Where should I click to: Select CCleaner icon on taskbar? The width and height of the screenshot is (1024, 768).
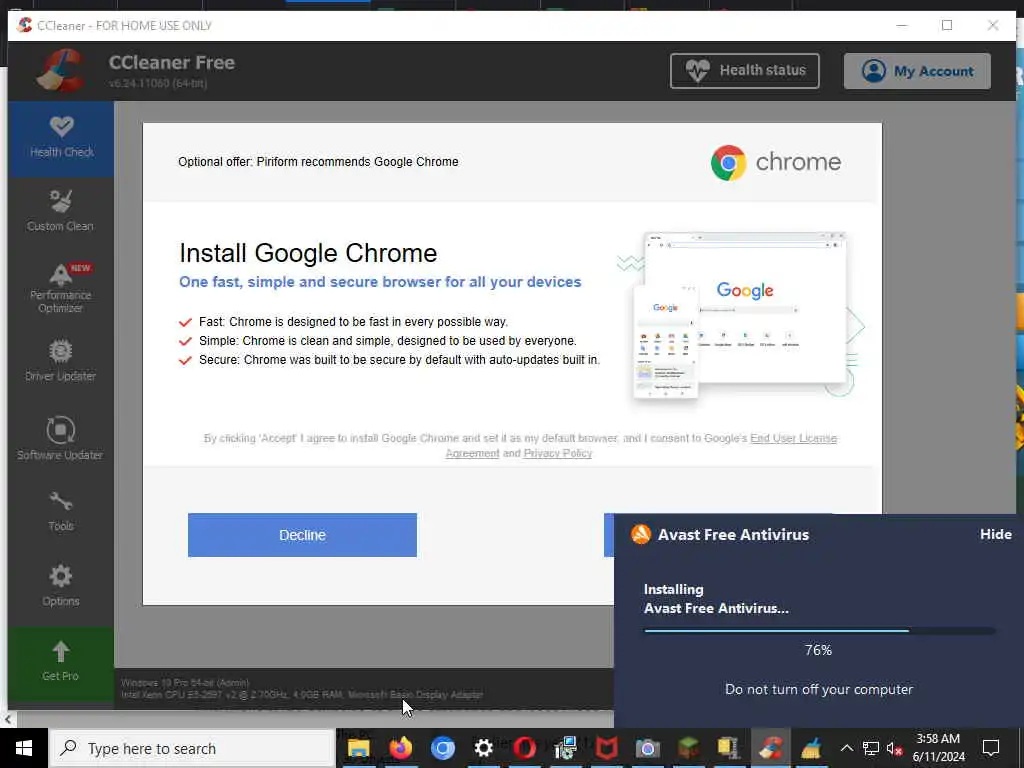tap(771, 748)
